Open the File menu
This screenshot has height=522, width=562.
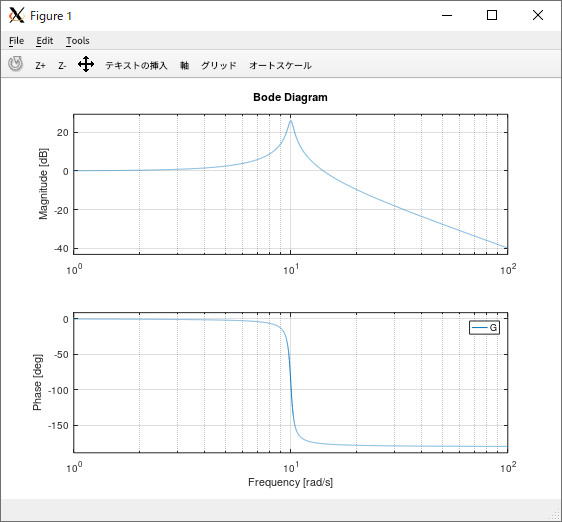[16, 41]
